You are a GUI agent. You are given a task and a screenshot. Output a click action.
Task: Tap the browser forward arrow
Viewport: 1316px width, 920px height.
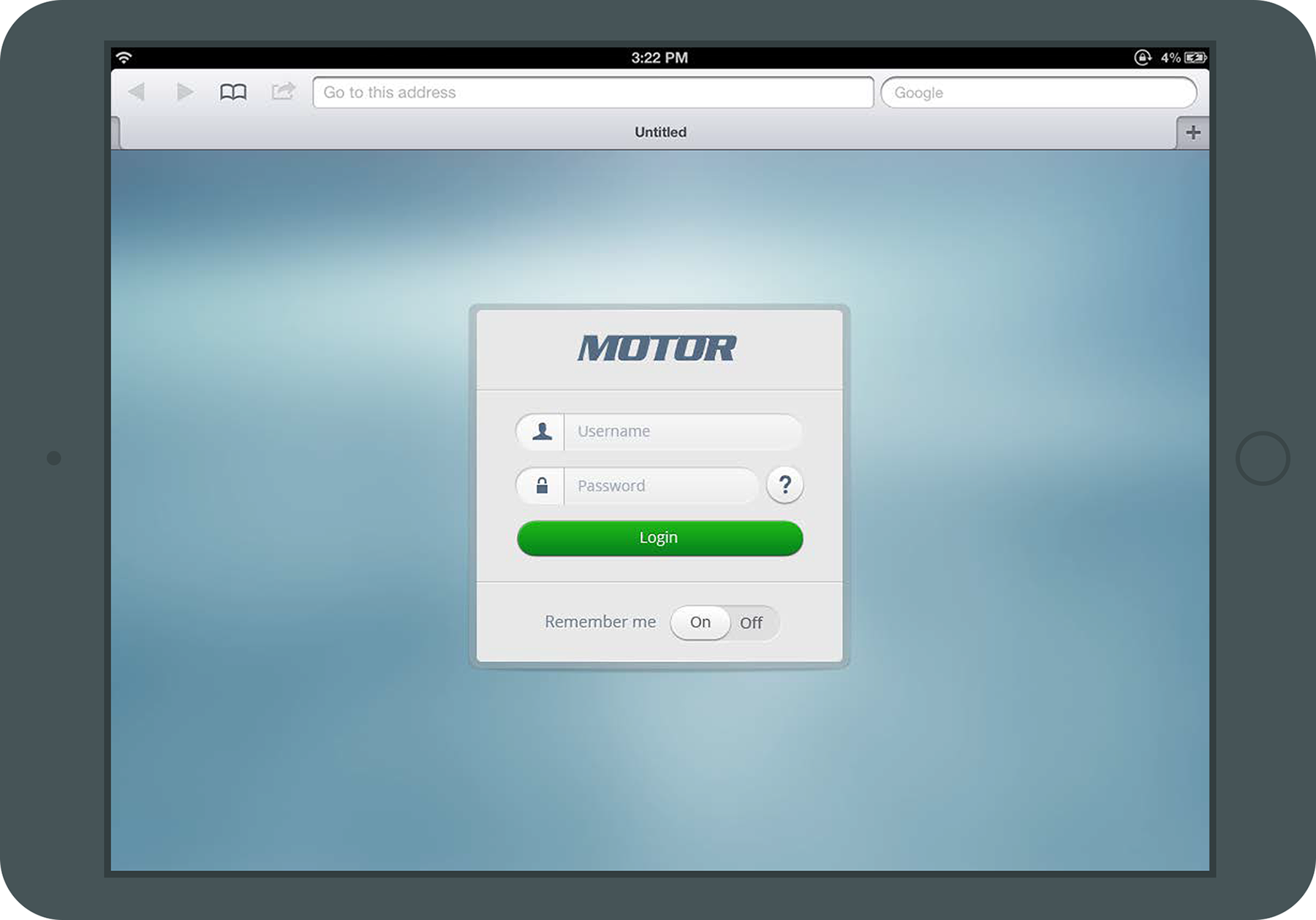[x=185, y=92]
